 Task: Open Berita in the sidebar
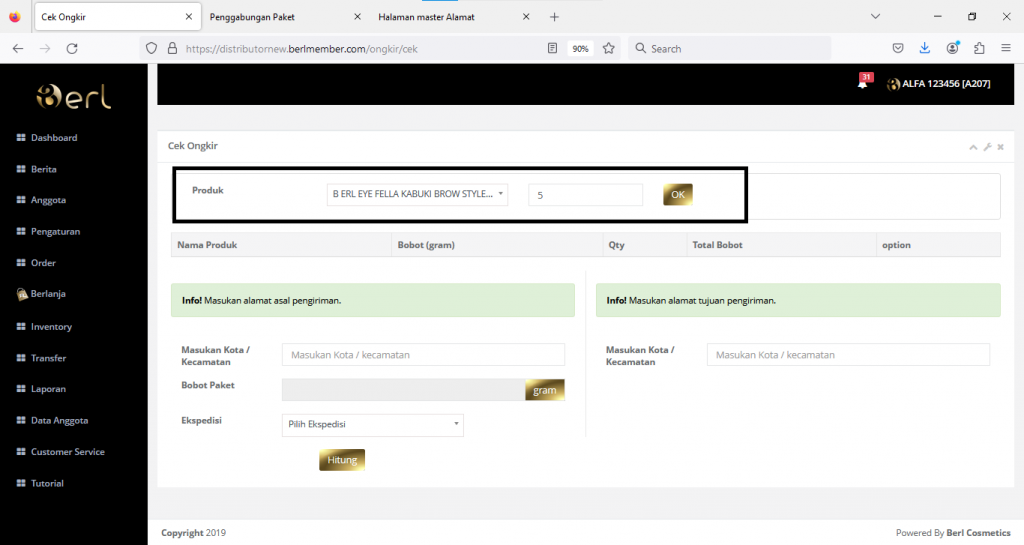(x=44, y=169)
